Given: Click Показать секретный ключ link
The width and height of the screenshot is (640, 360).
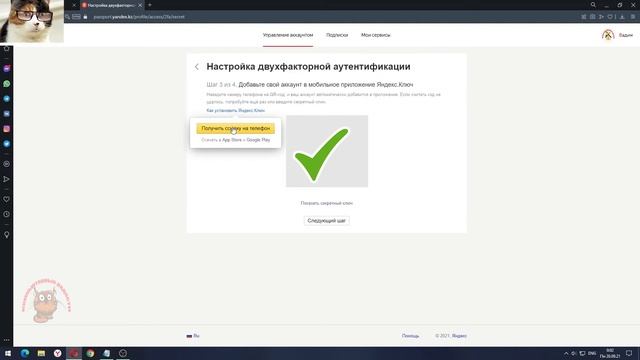Looking at the screenshot, I should pos(327,203).
